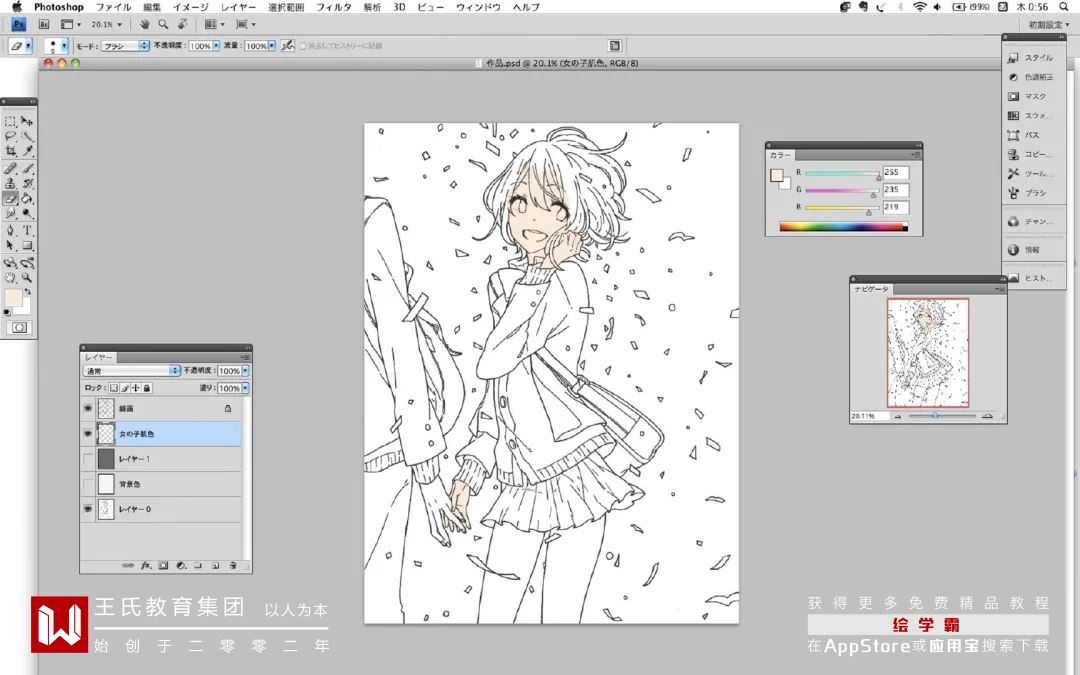Select the Healing Brush tool
This screenshot has width=1080, height=675.
(x=10, y=169)
